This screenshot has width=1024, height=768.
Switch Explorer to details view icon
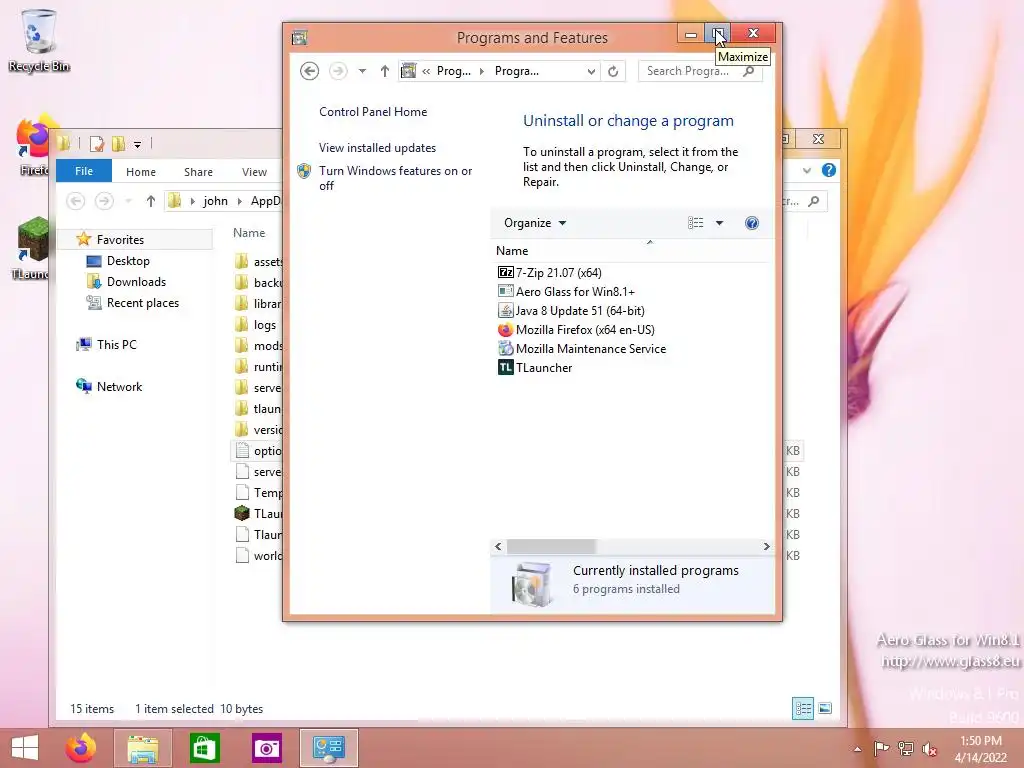(803, 709)
